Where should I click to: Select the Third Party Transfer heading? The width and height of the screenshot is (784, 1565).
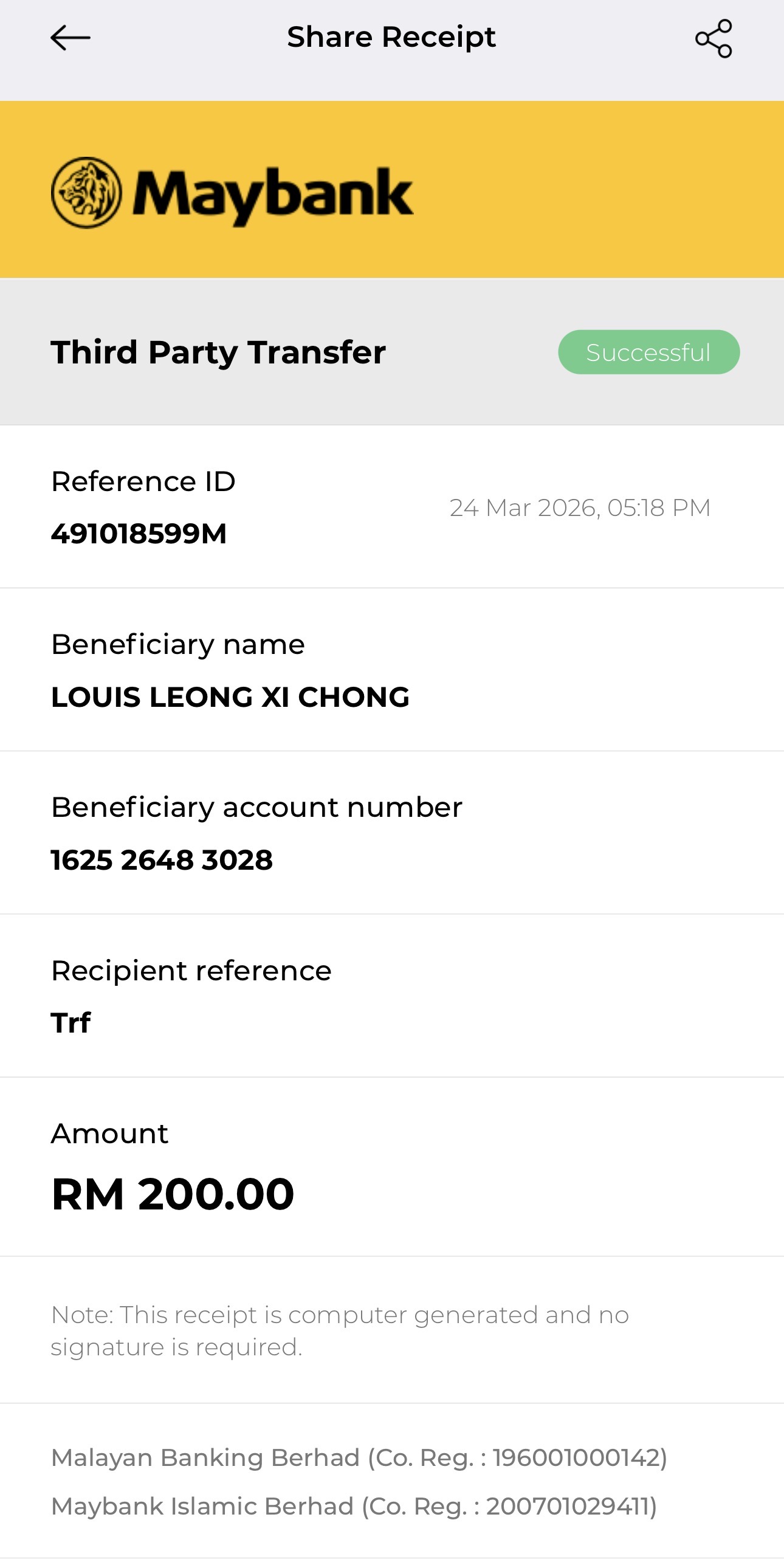coord(218,353)
